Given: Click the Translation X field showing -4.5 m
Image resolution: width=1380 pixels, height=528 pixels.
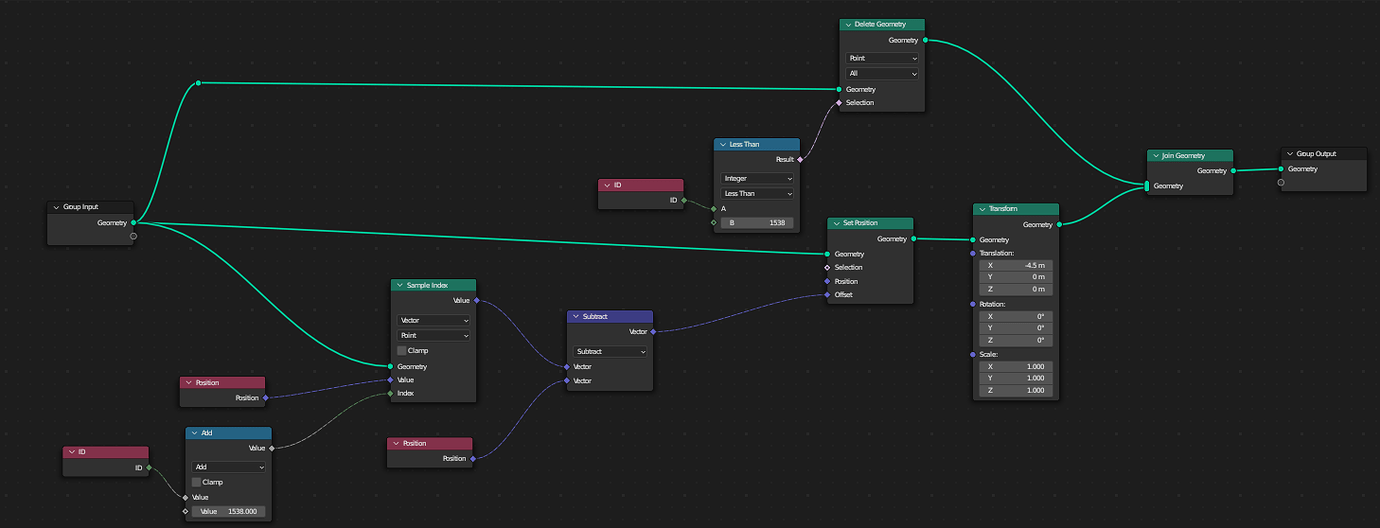Looking at the screenshot, I should coord(1016,265).
